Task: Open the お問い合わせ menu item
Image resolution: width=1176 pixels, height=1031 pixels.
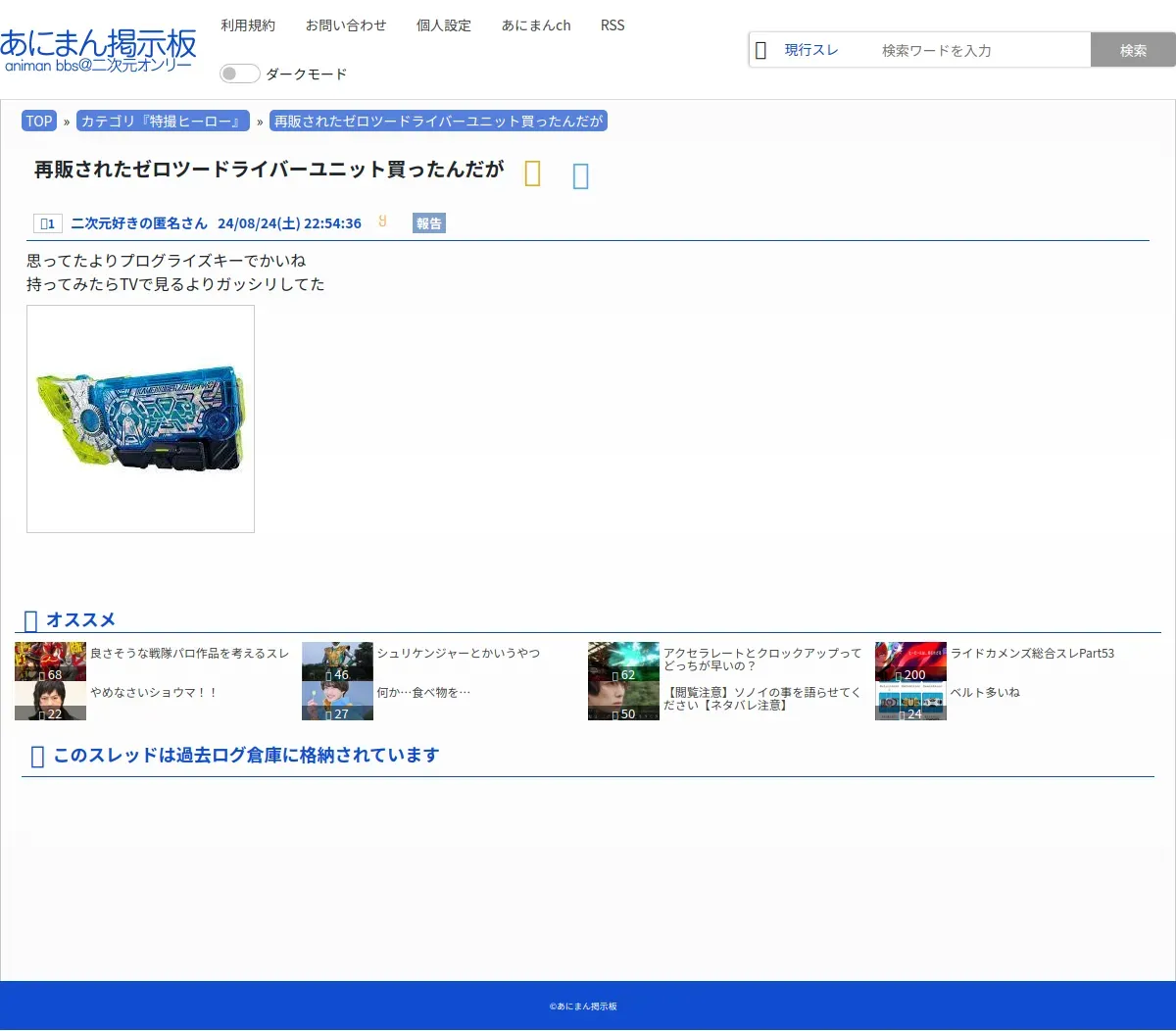Action: coord(346,25)
